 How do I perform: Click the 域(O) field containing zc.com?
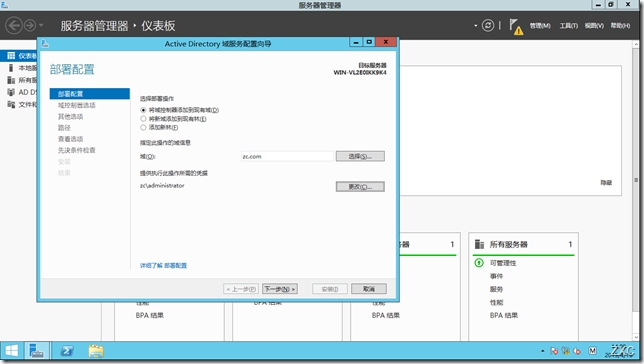(287, 157)
